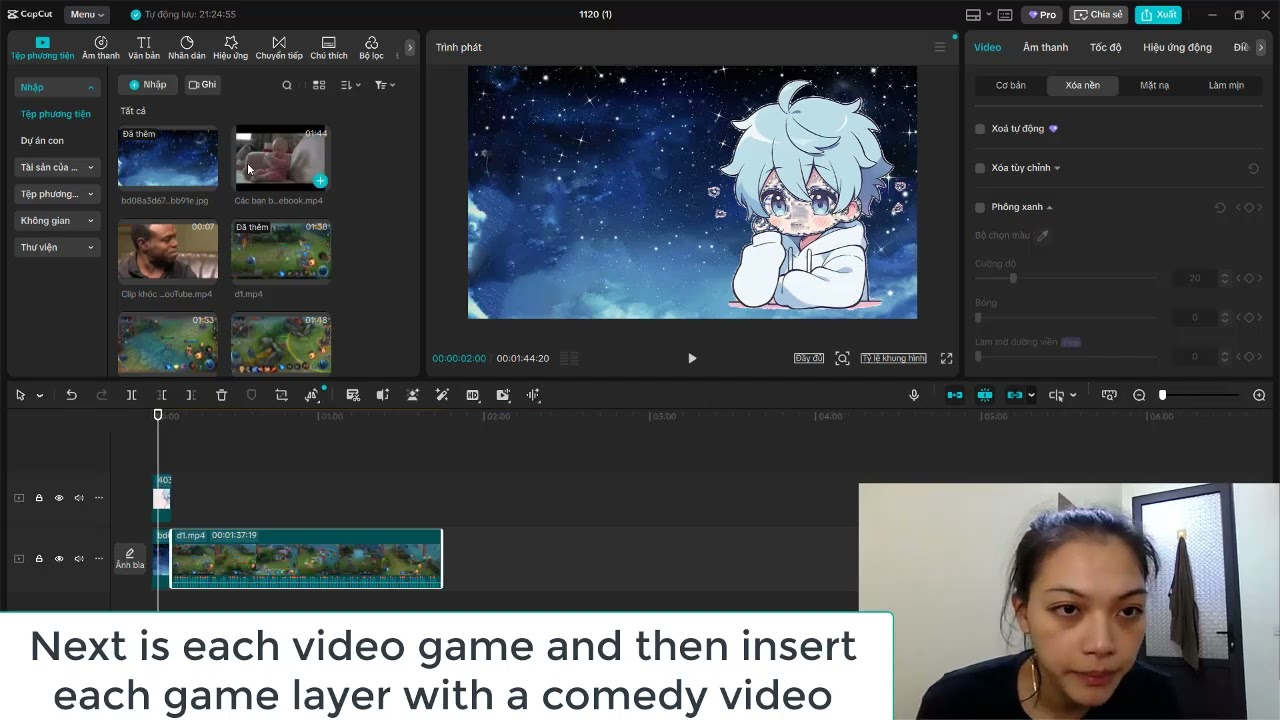
Task: Enable Phông xanh chroma key checkbox
Action: pos(980,207)
